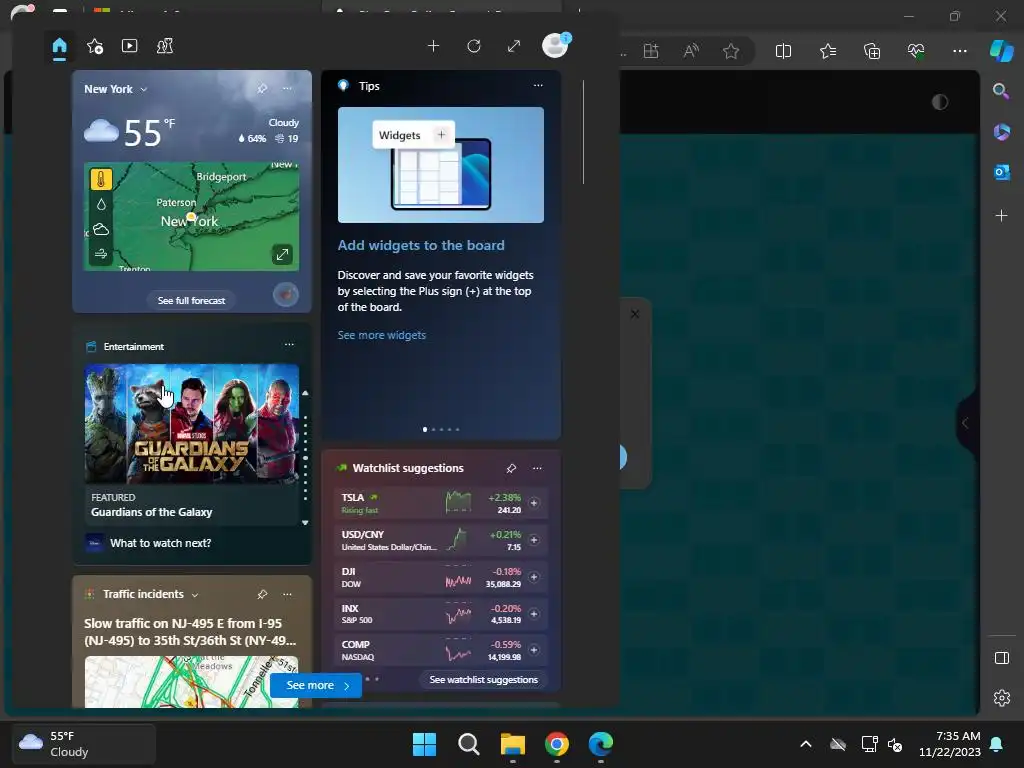Open Edge sidebar search icon

click(x=1001, y=91)
